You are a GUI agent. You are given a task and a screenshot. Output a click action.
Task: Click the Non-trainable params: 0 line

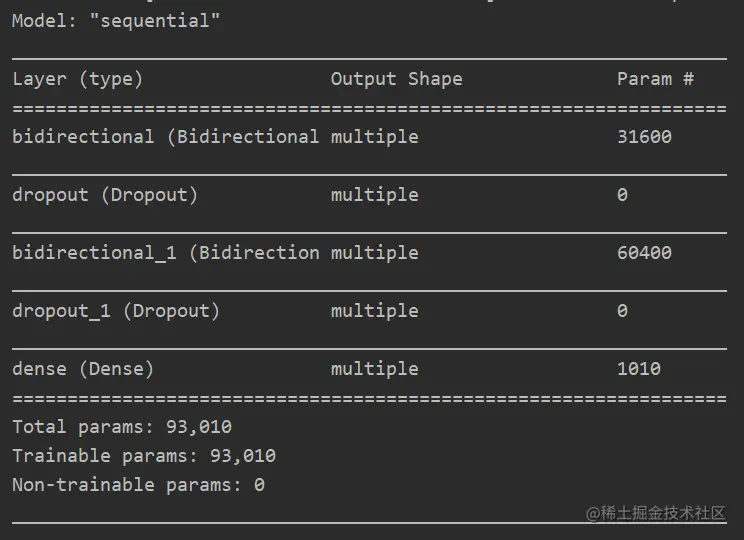pos(139,485)
